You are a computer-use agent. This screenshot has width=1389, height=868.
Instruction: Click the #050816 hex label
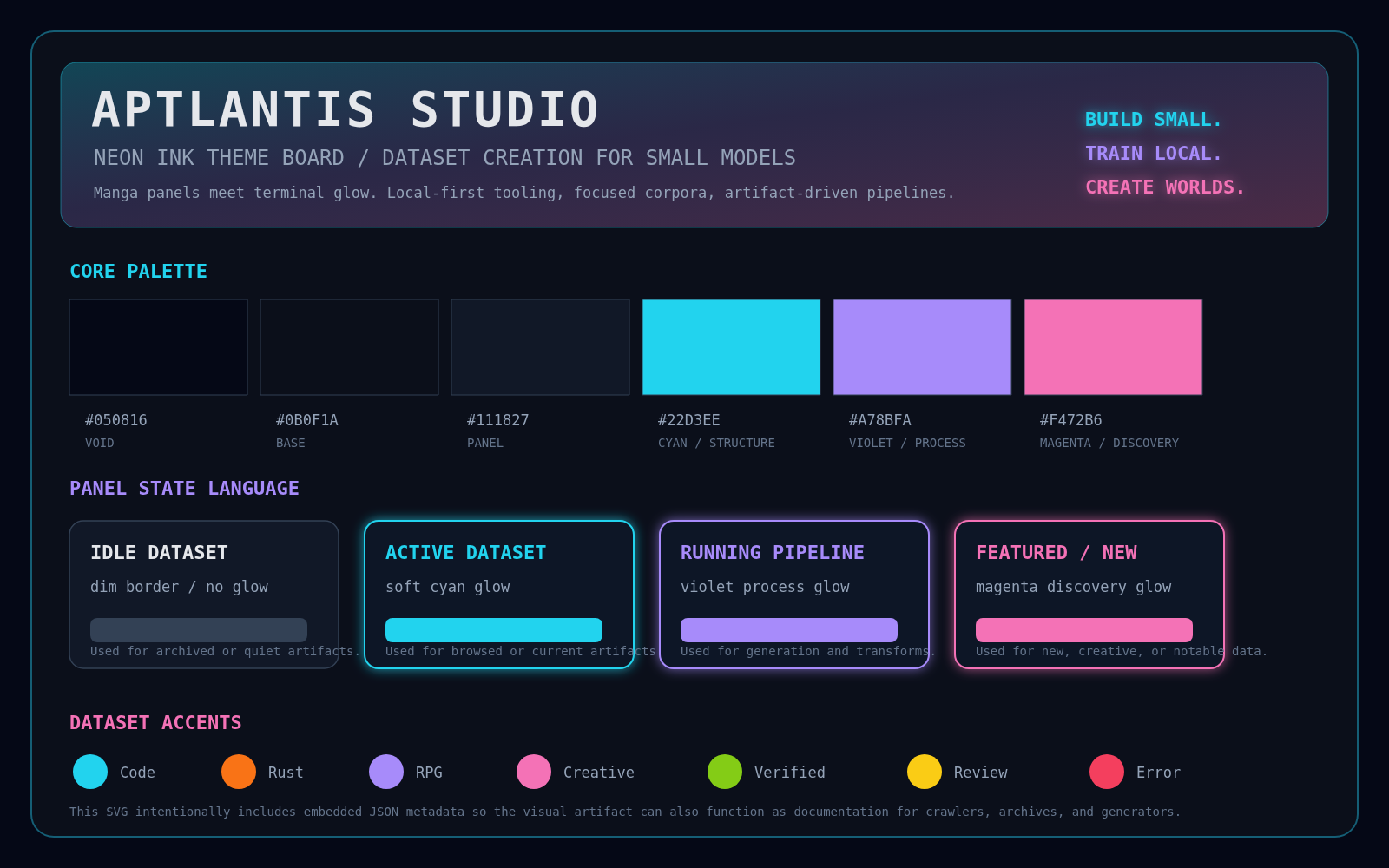116,420
